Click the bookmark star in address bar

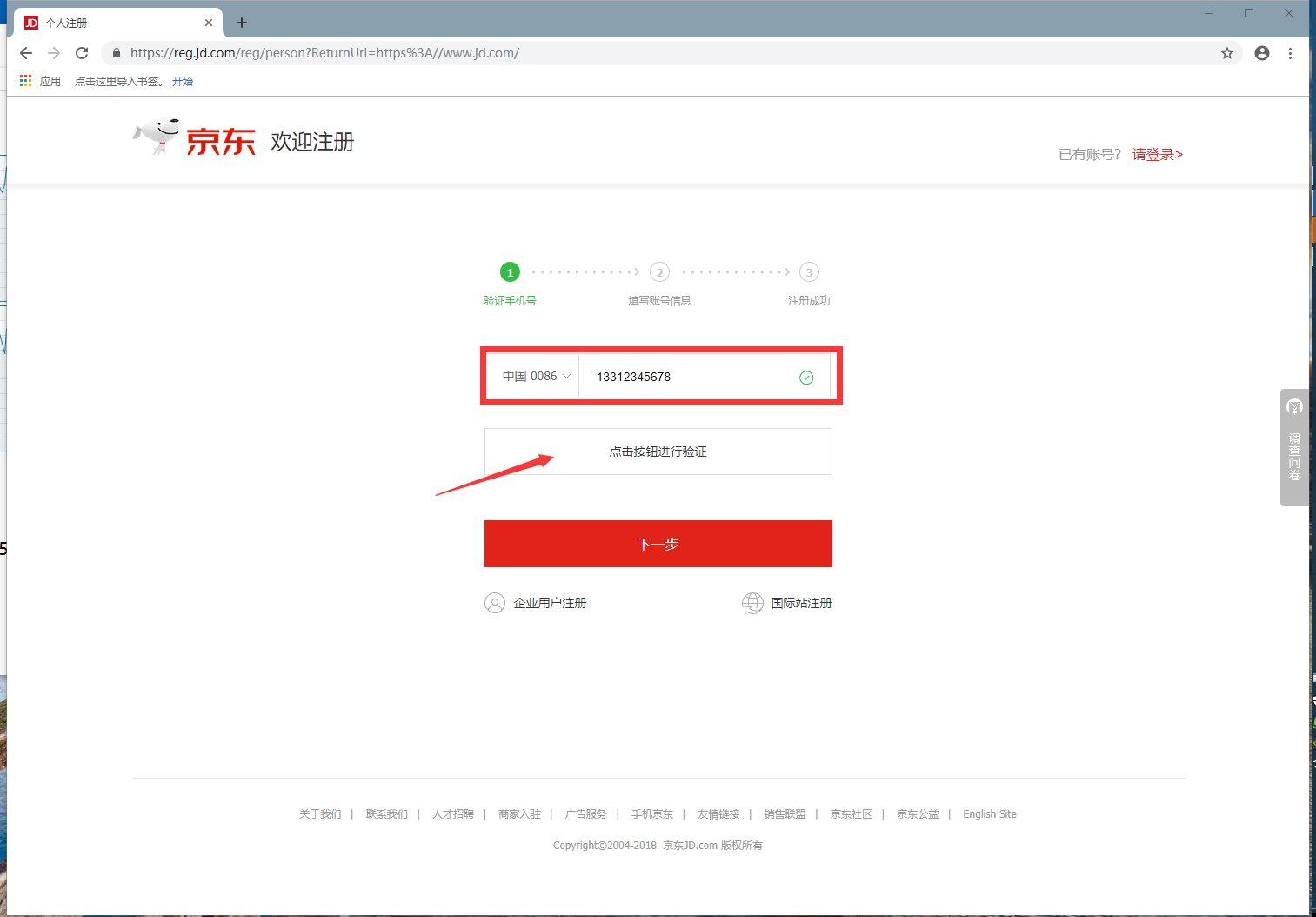click(x=1227, y=53)
